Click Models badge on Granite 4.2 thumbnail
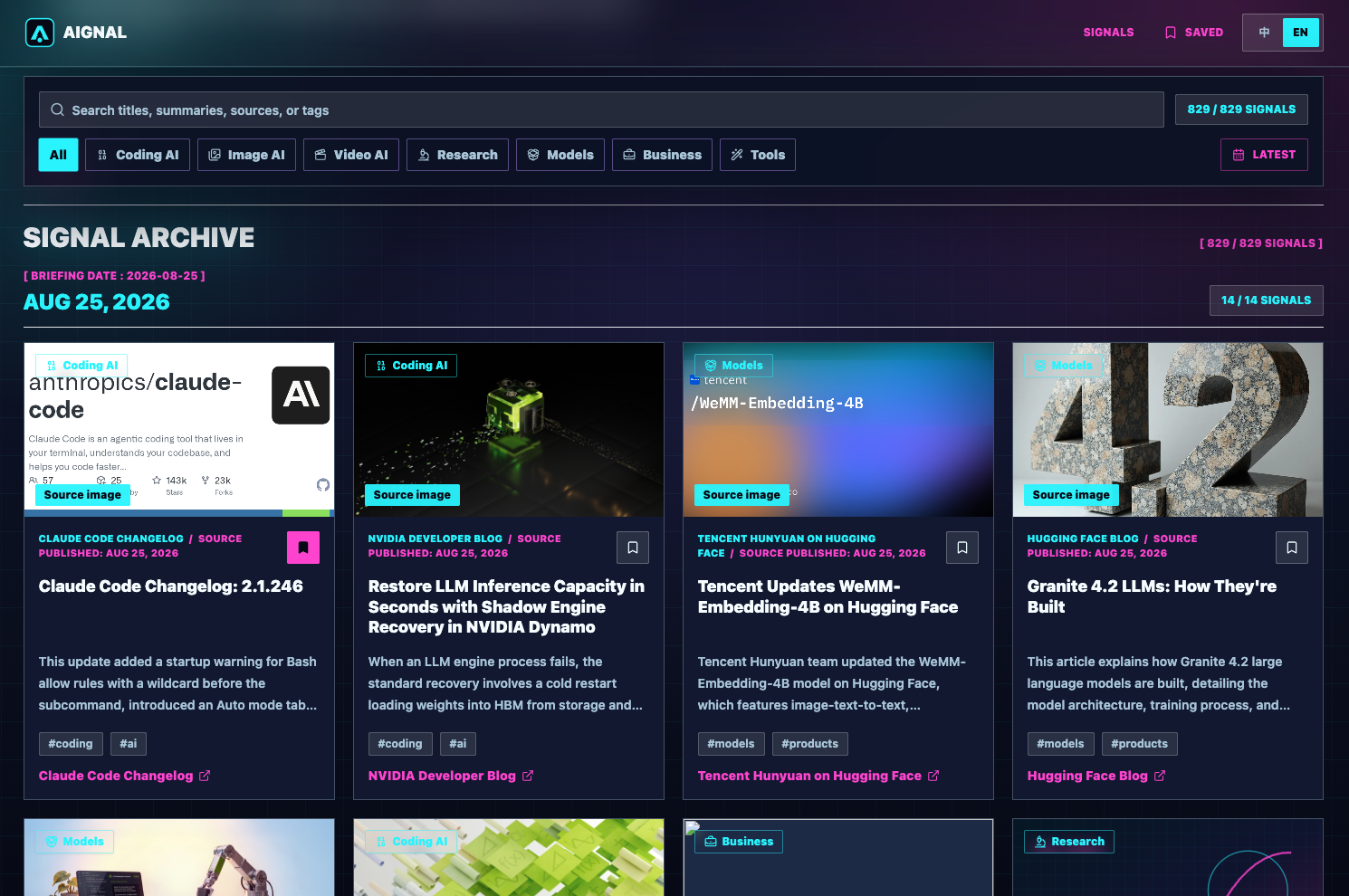 point(1063,366)
